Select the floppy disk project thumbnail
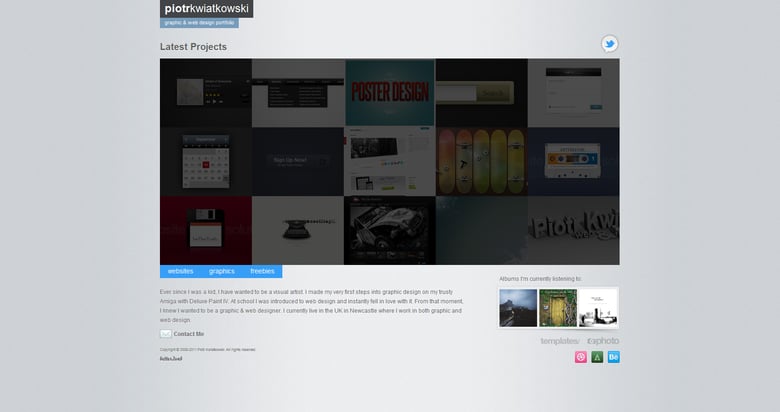This screenshot has height=412, width=780. tap(205, 230)
